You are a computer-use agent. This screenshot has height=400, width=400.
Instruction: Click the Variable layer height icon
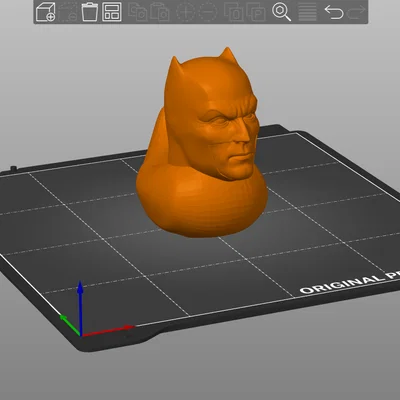pos(307,12)
